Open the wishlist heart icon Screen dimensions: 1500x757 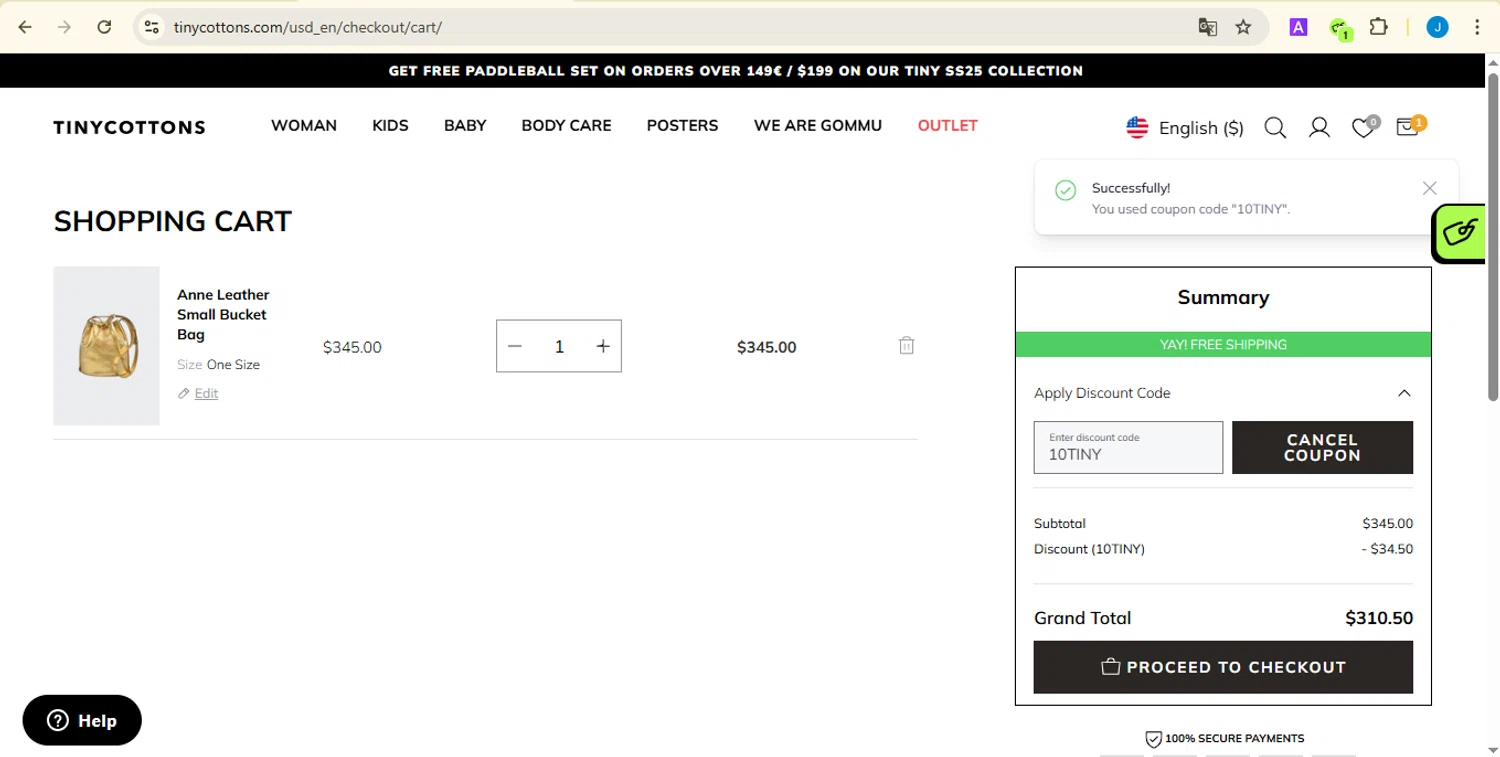1364,126
